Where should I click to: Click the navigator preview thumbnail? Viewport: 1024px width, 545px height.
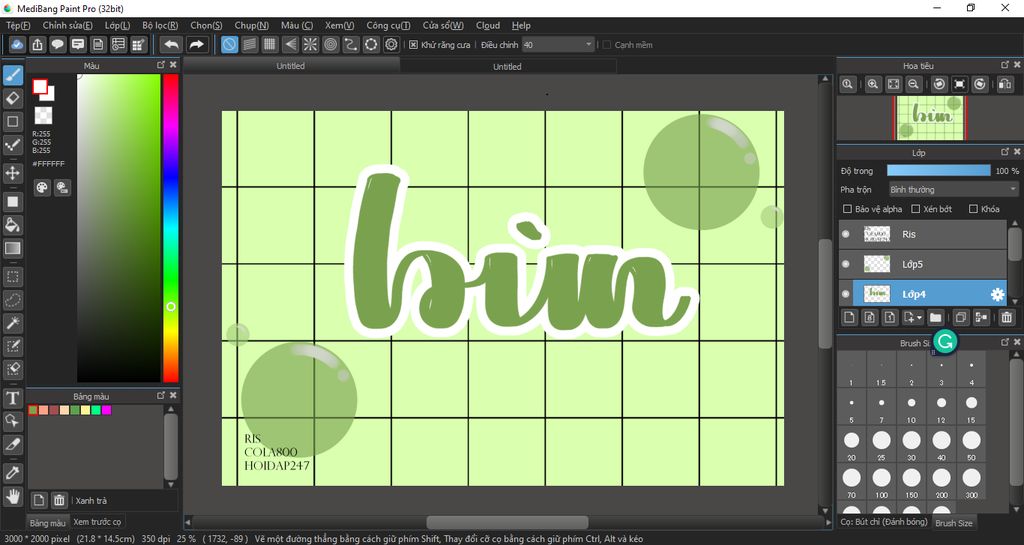click(930, 117)
